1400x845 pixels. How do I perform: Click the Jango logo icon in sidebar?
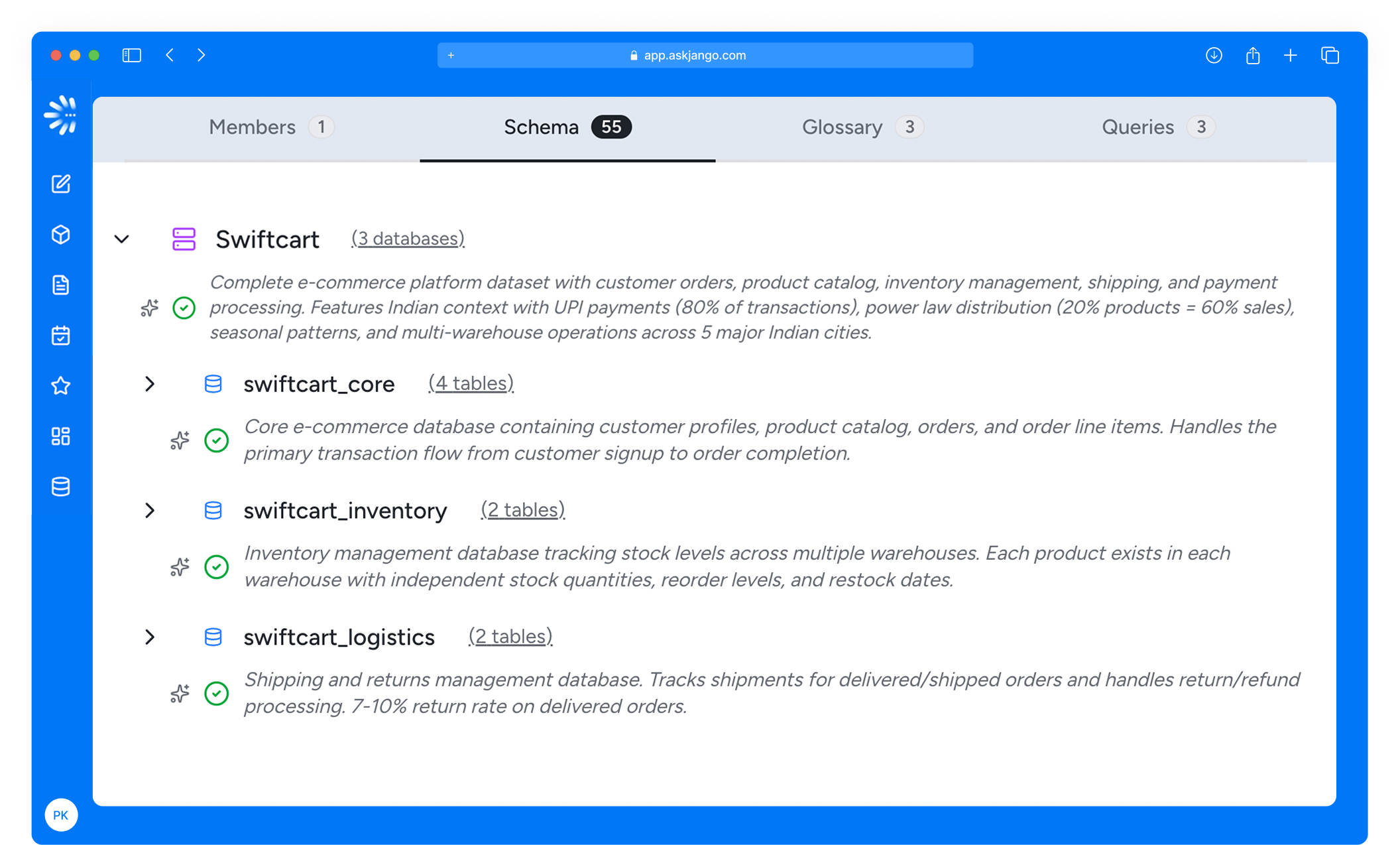point(61,115)
